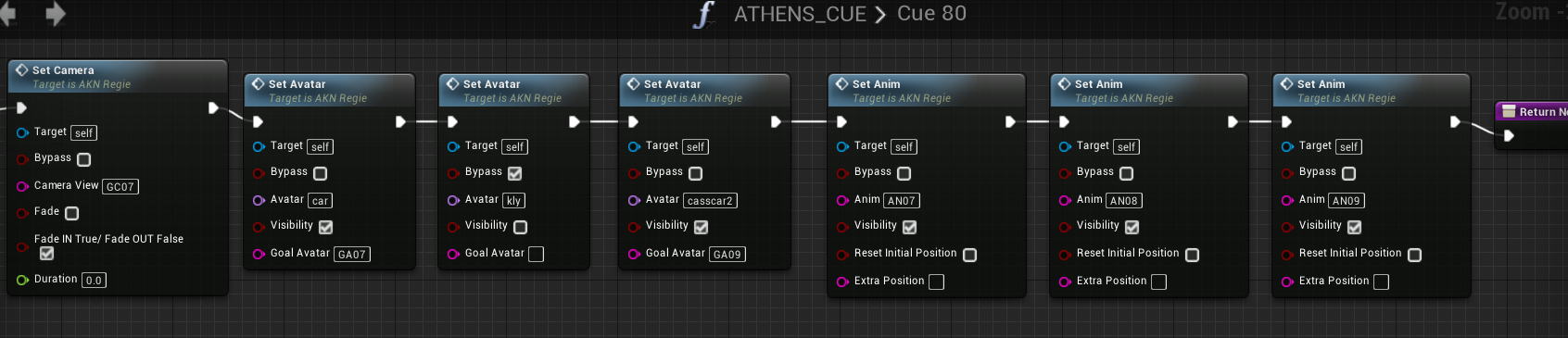Click Set Camera output execution pin
The height and width of the screenshot is (338, 1568).
(213, 107)
